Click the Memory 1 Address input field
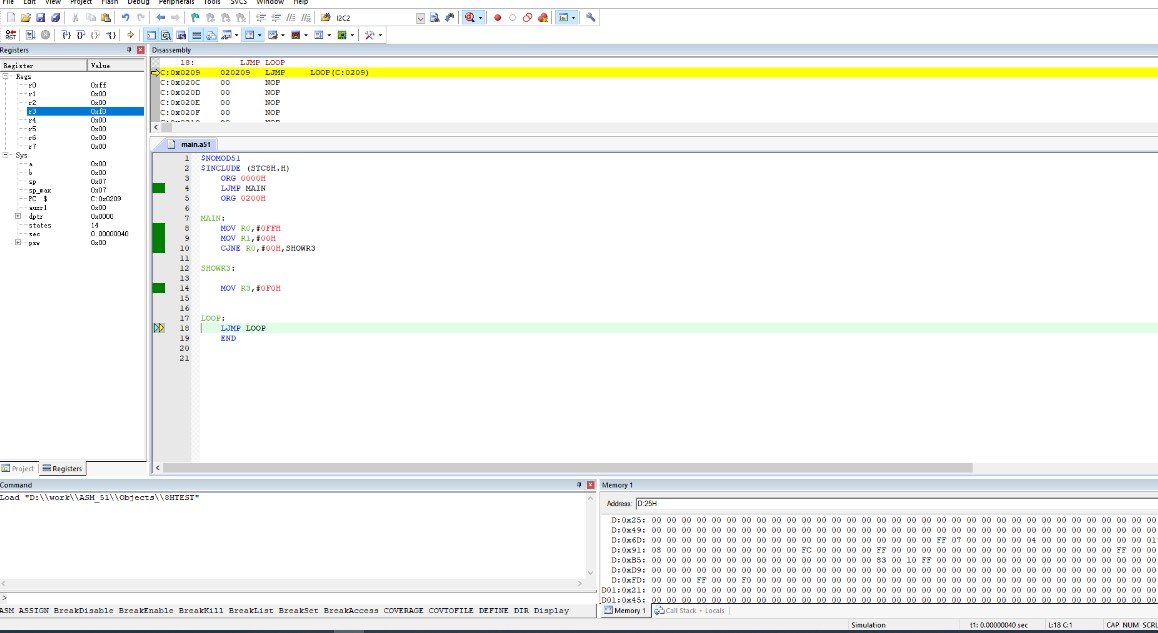Image resolution: width=1158 pixels, height=633 pixels. point(896,503)
